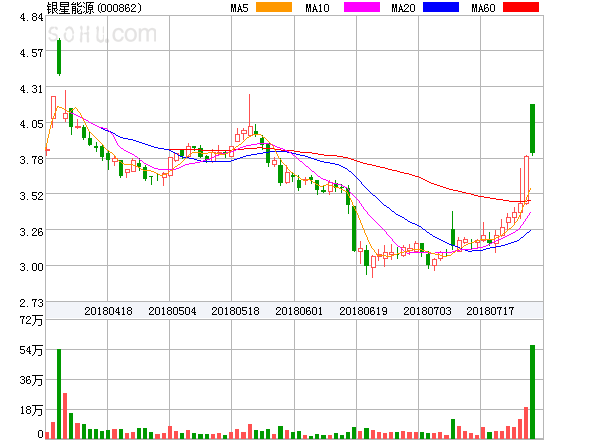Click the red MA60 legend swatch
The width and height of the screenshot is (600, 440).
[521, 7]
